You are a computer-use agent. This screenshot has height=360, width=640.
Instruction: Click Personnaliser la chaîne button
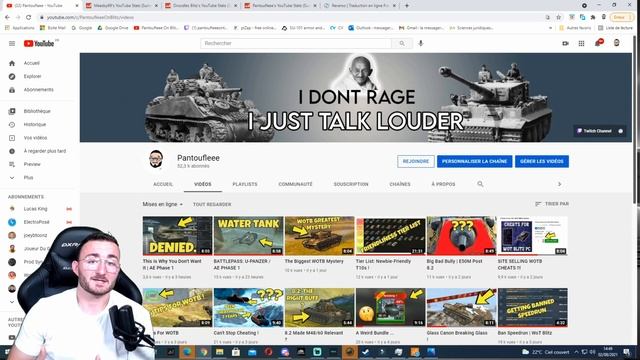point(474,161)
